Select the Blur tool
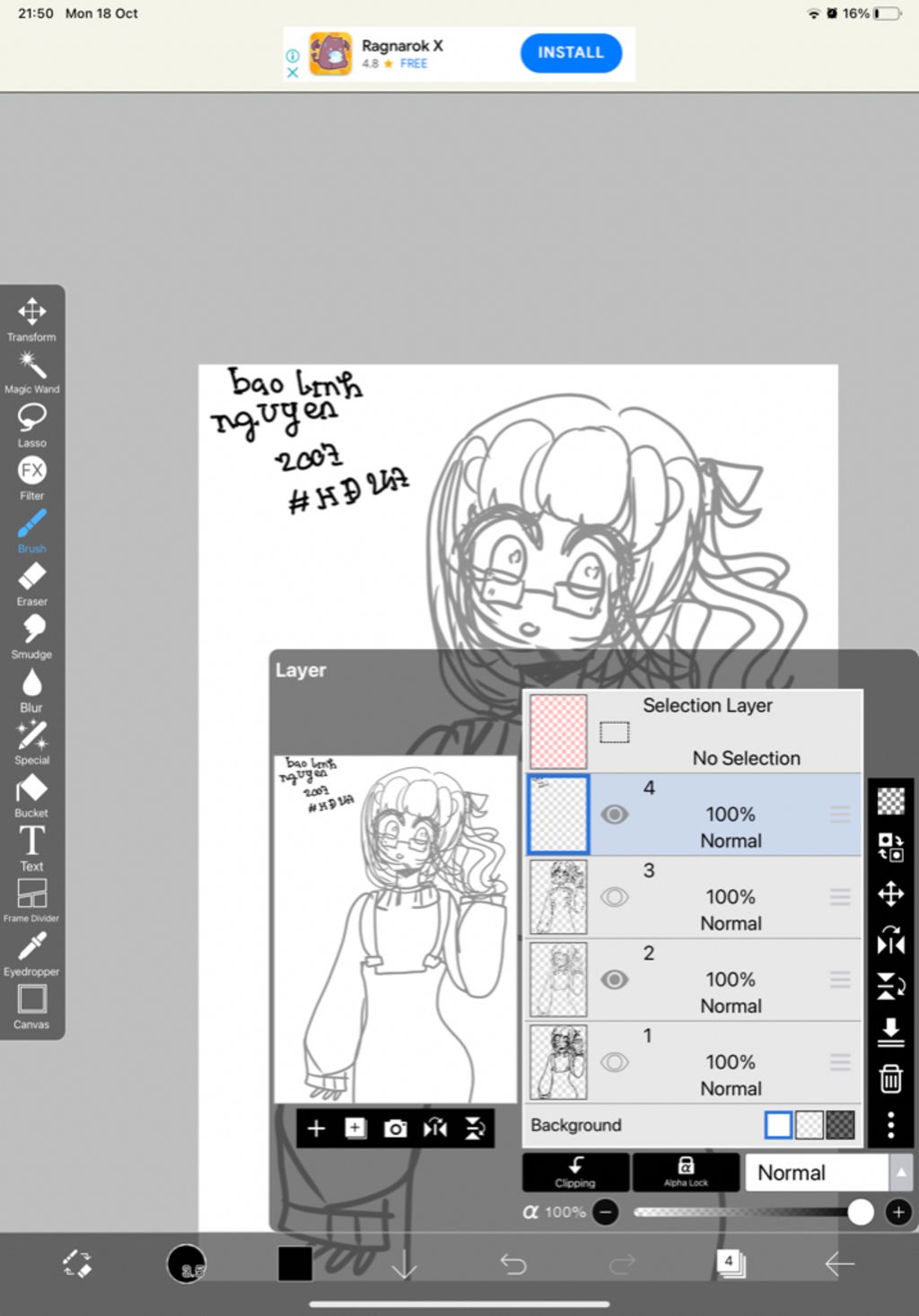The width and height of the screenshot is (919, 1316). click(31, 690)
